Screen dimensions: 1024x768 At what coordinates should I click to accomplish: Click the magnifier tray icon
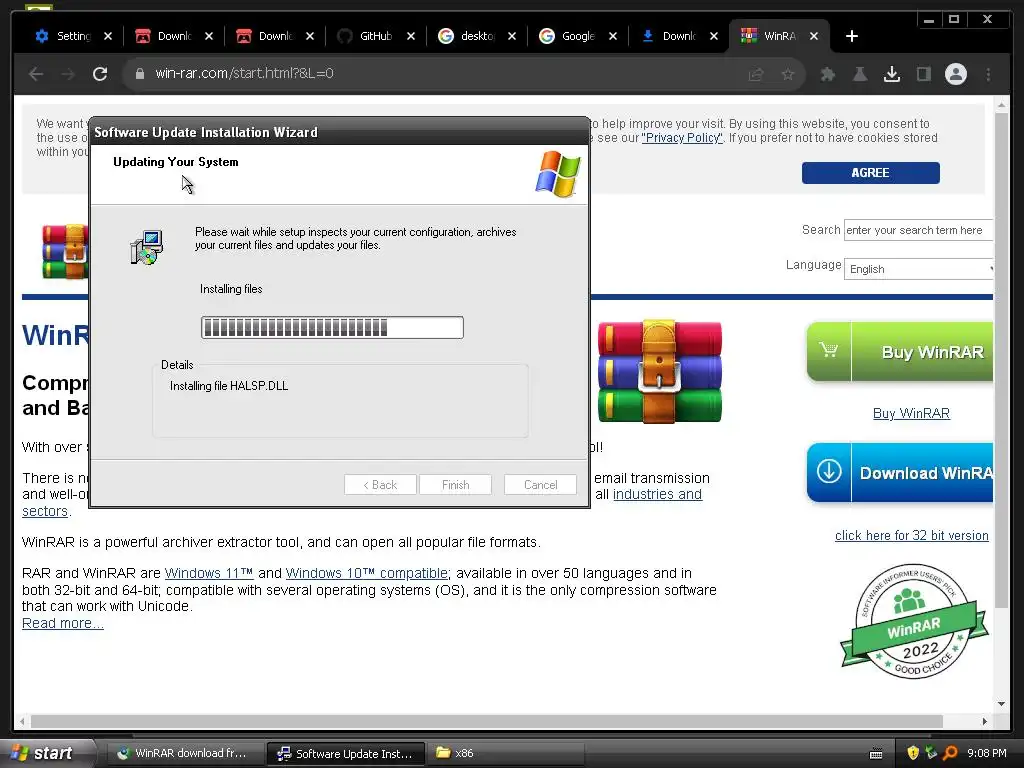[950, 753]
